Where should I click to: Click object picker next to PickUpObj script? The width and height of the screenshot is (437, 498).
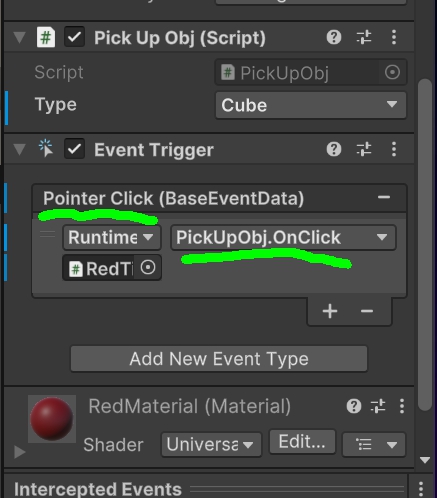click(x=392, y=72)
